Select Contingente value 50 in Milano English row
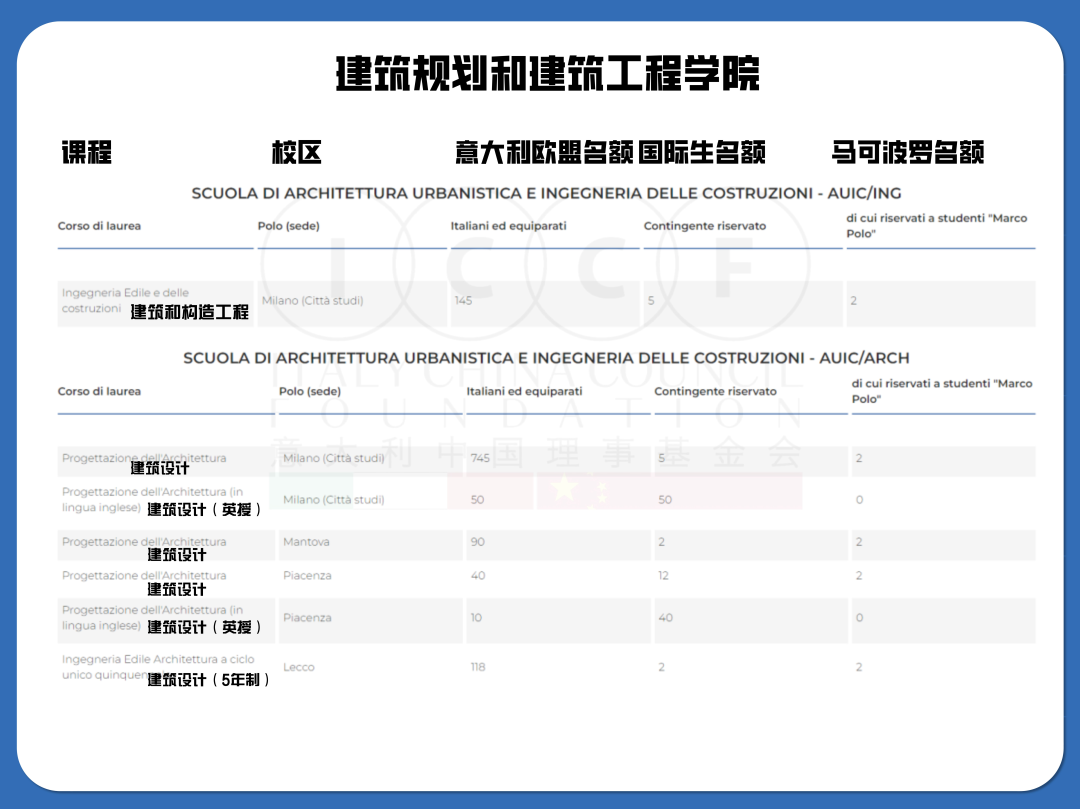The width and height of the screenshot is (1080, 809). pyautogui.click(x=665, y=499)
